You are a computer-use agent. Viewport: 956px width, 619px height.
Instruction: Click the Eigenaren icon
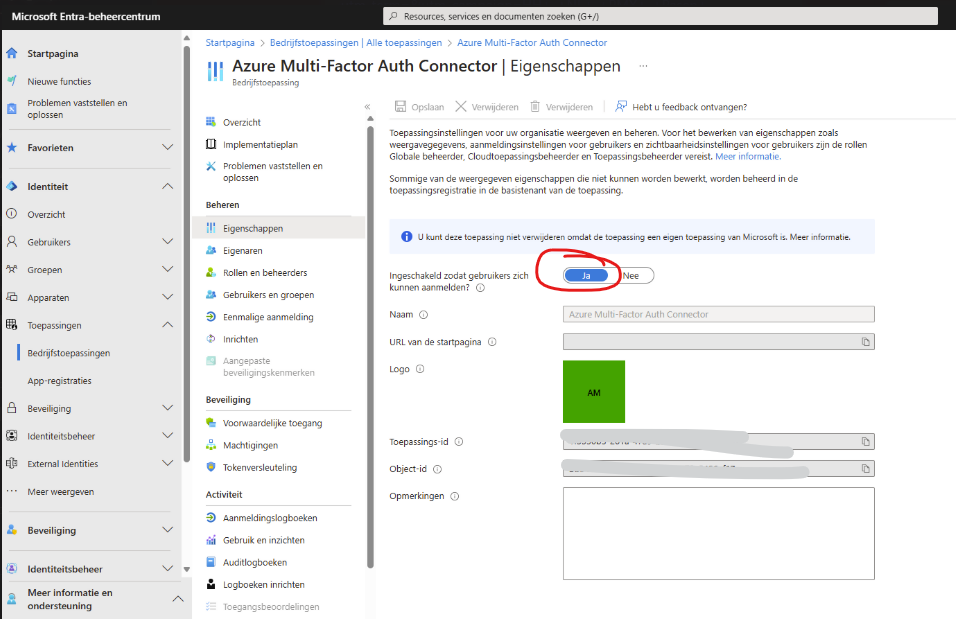pyautogui.click(x=211, y=251)
